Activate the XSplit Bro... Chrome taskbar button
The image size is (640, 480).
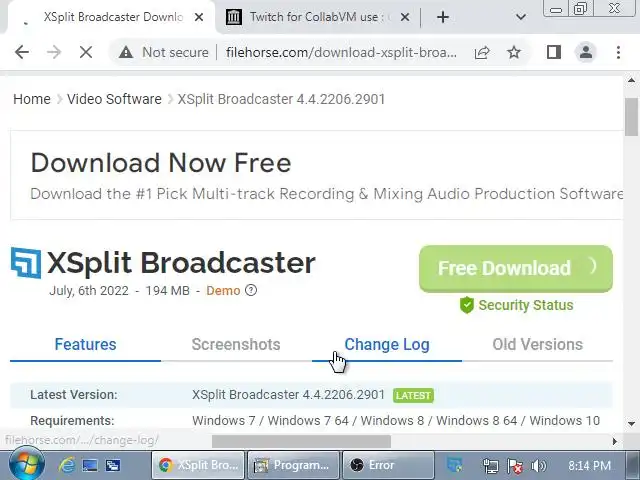point(198,465)
